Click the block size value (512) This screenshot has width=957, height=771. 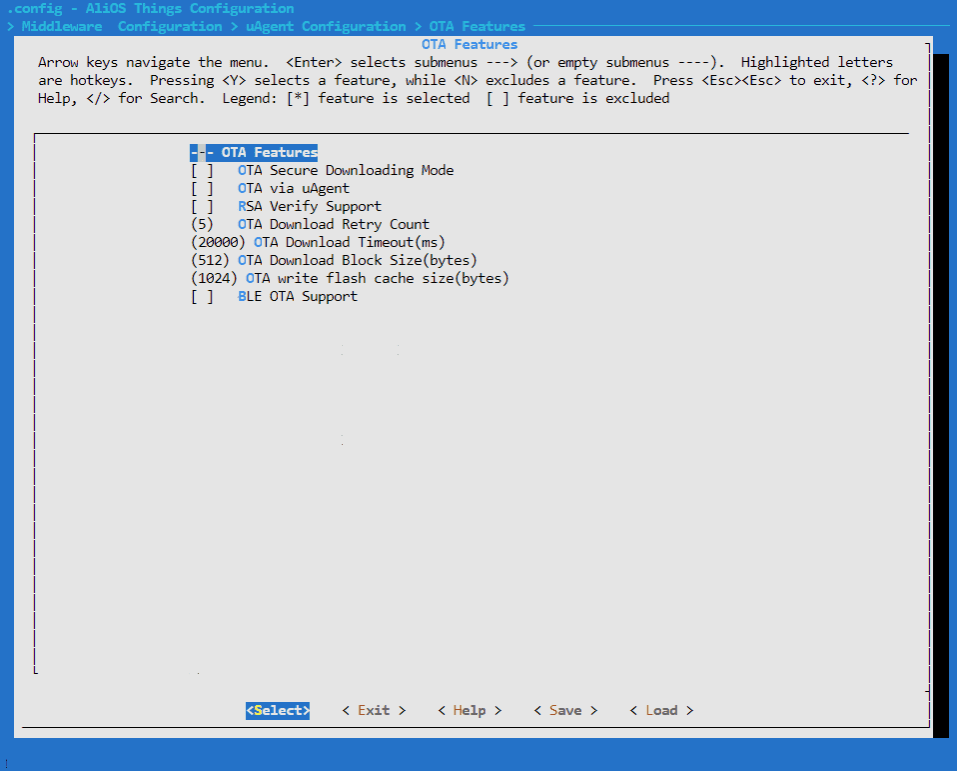210,261
